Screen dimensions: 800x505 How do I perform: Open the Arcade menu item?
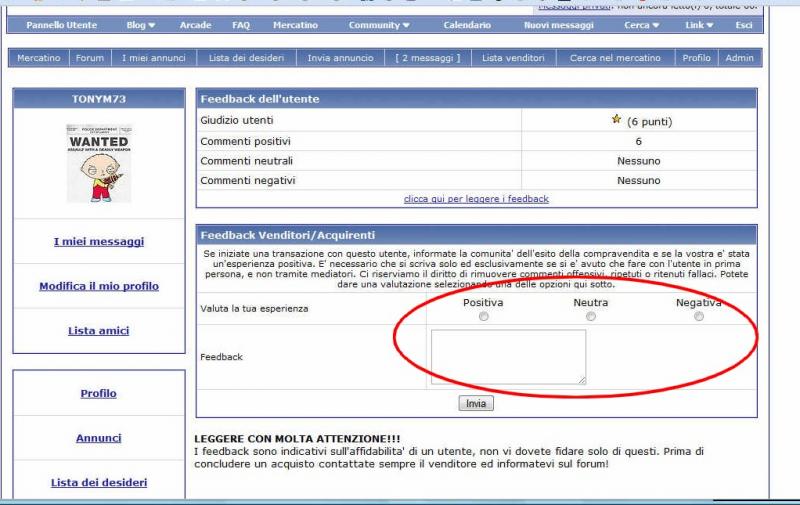[196, 25]
